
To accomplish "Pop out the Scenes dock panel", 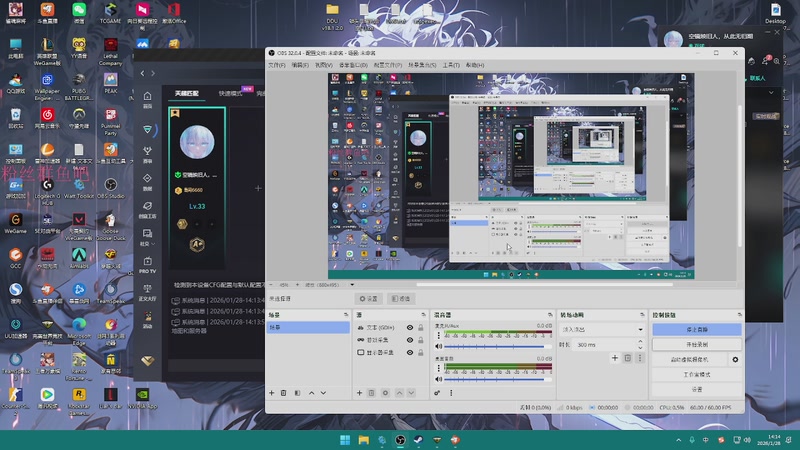I will (x=346, y=315).
